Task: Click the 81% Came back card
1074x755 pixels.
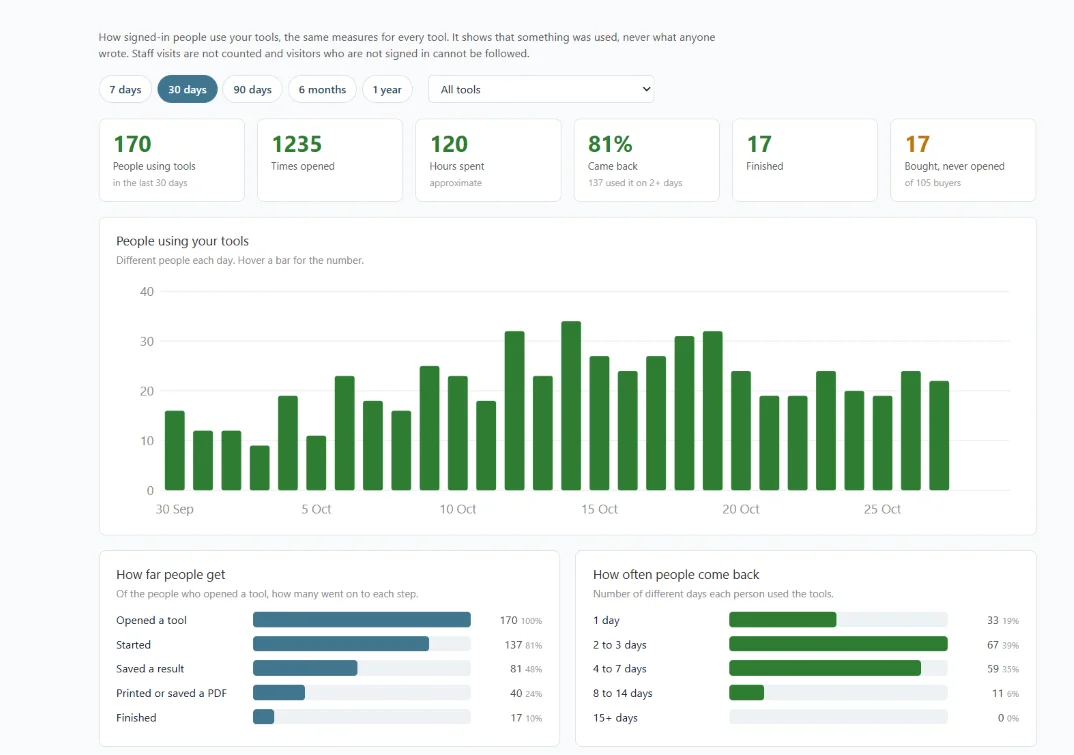Action: pos(647,160)
